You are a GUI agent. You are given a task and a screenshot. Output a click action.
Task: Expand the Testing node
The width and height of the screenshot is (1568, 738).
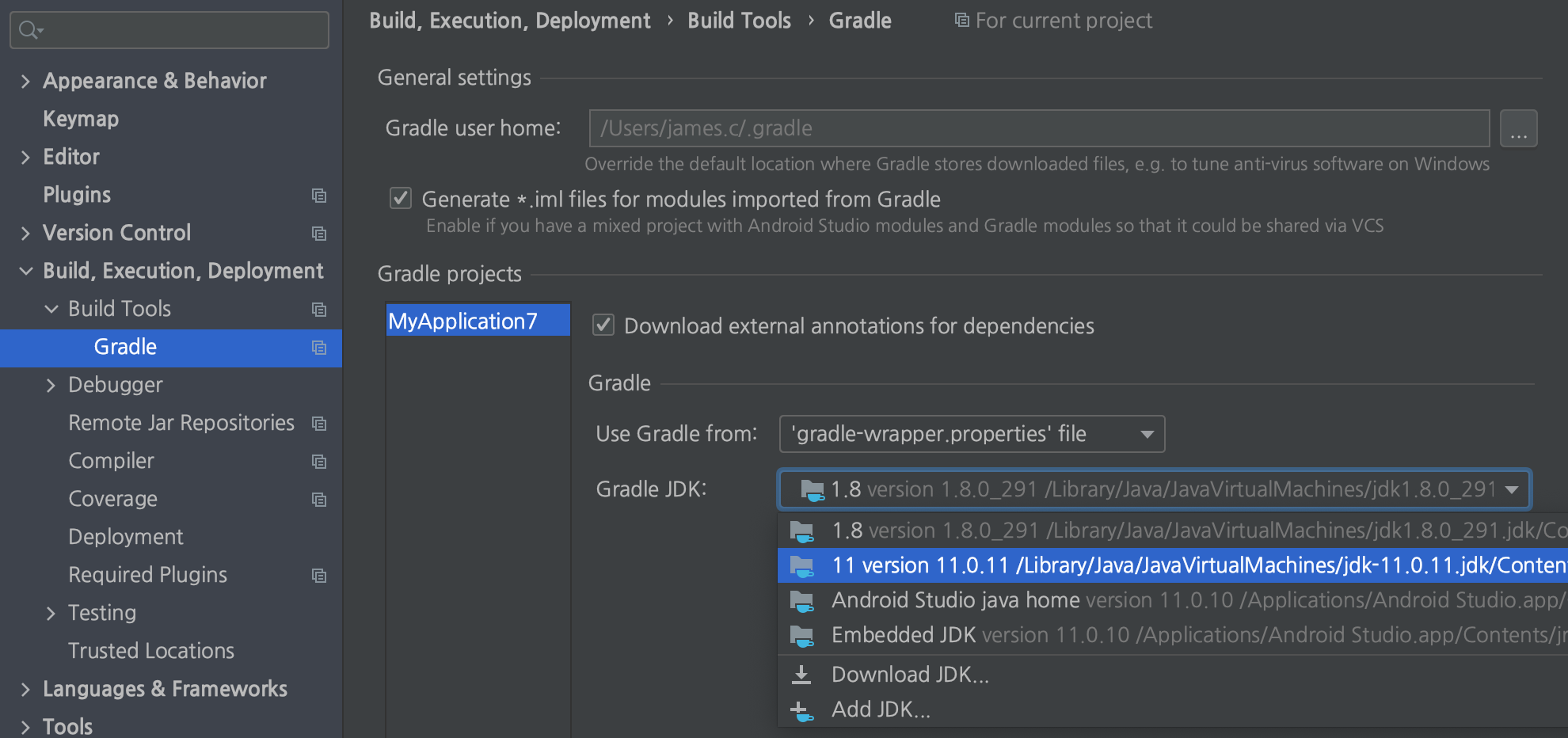51,613
